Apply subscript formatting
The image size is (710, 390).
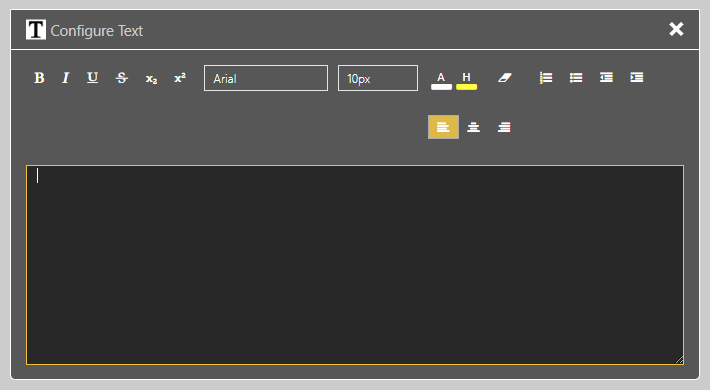click(151, 78)
